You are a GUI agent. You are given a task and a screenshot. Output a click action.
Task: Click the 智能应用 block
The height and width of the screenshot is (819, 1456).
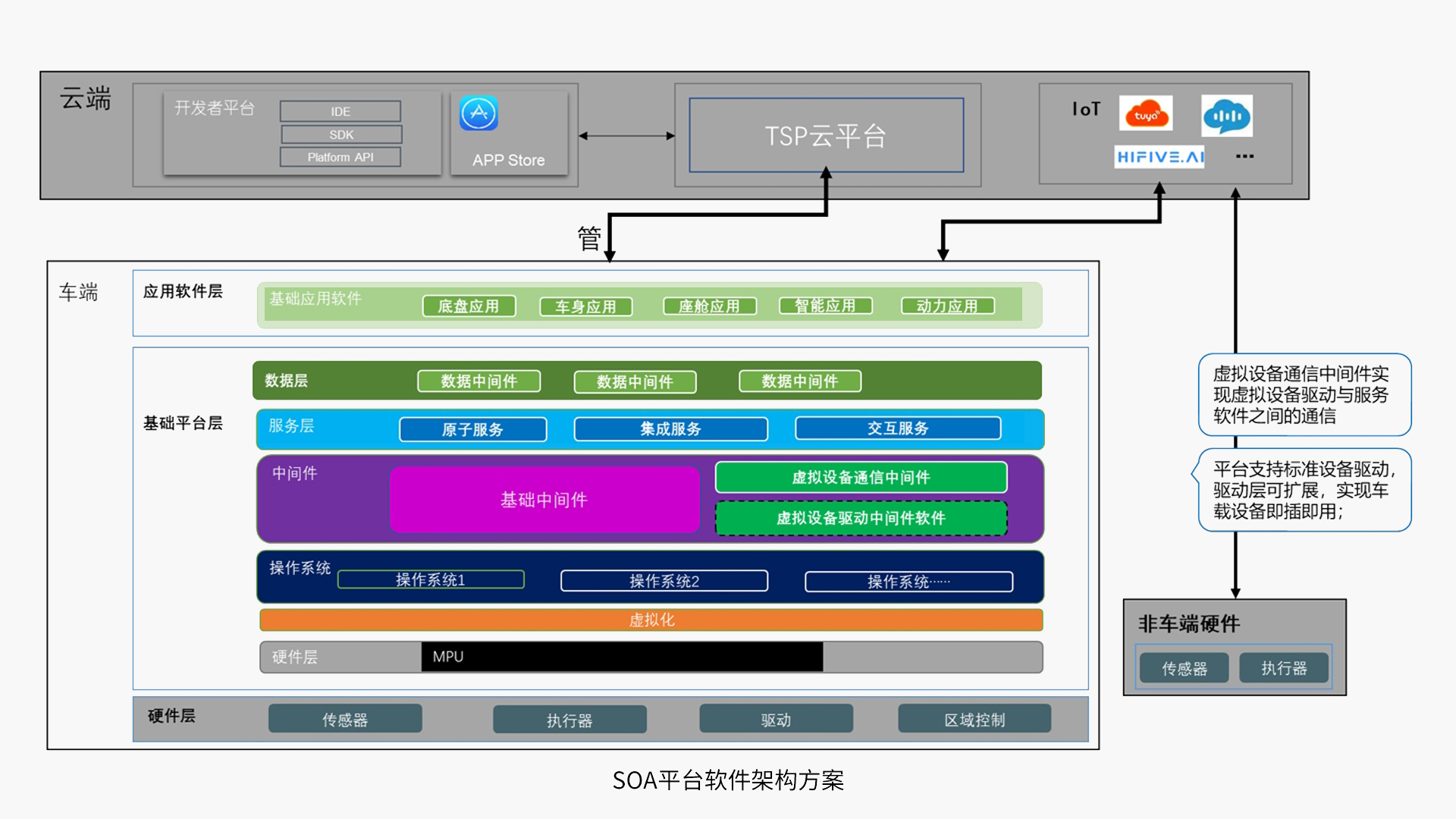[825, 306]
